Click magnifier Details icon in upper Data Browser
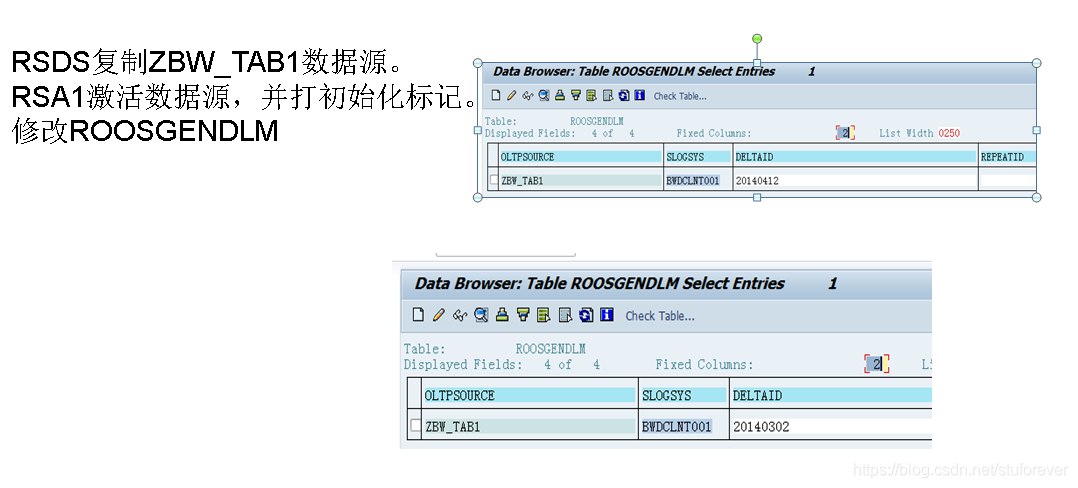Screen dimensions: 1078x488 point(544,96)
